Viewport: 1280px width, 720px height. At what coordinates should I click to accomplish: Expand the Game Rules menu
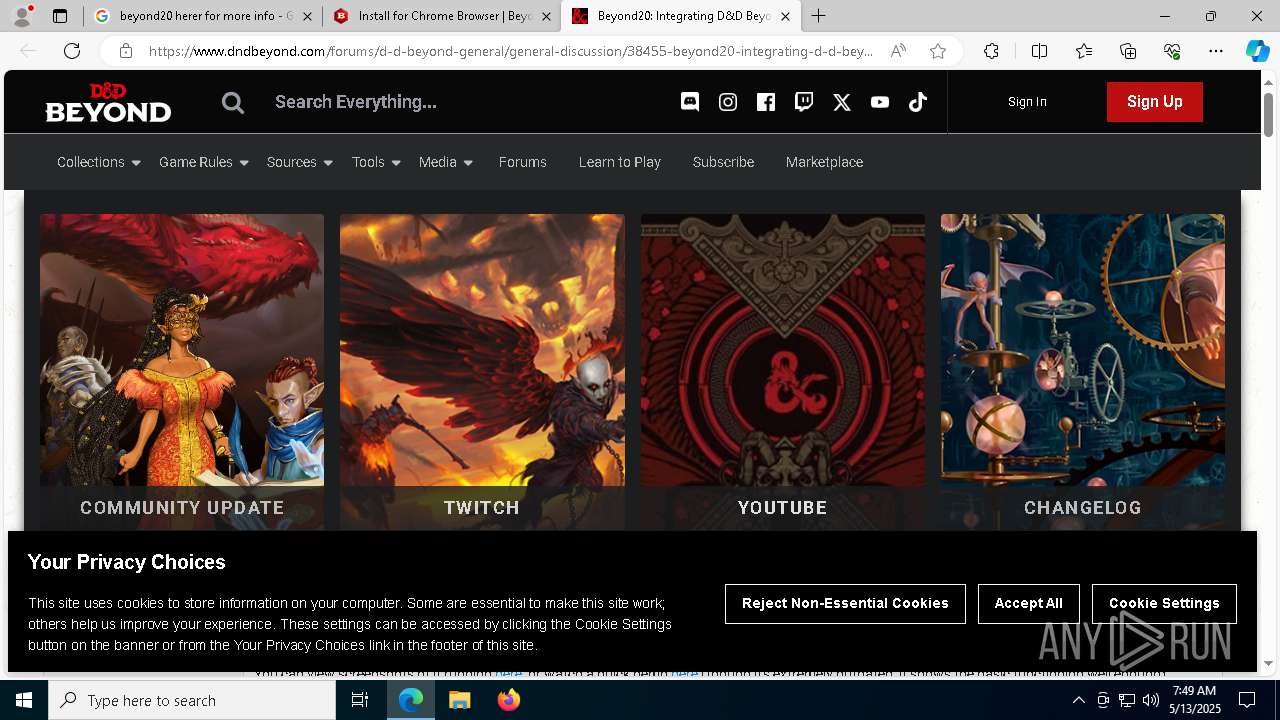[x=204, y=162]
